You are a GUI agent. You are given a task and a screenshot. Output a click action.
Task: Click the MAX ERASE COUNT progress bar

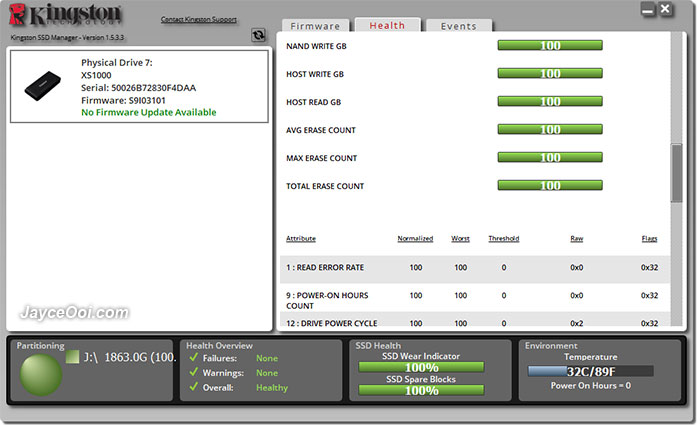[x=550, y=158]
